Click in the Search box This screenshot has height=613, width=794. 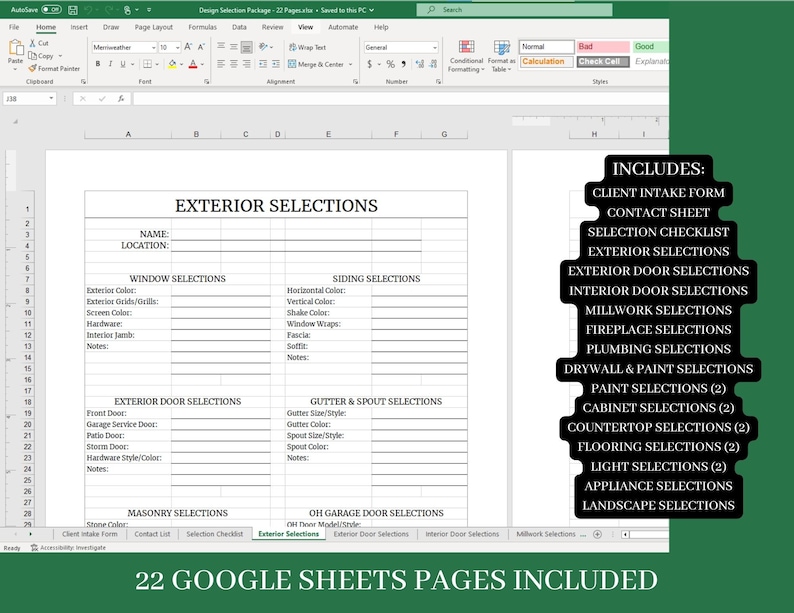pos(514,10)
